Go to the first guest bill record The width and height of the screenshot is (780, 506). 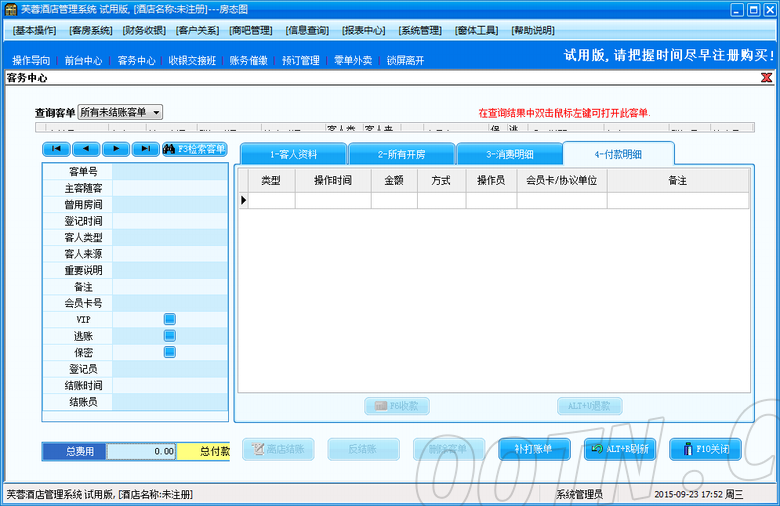pyautogui.click(x=55, y=149)
